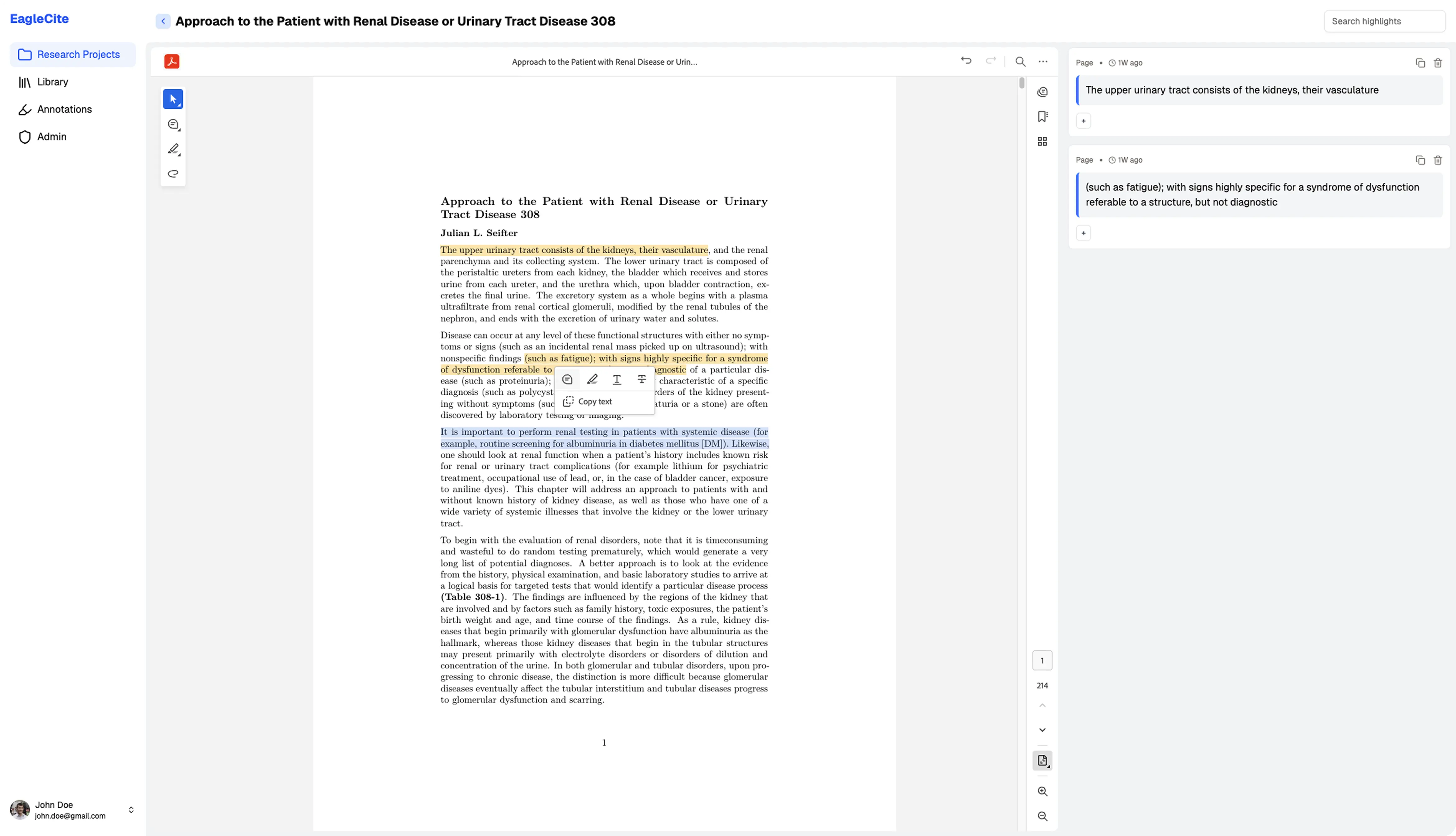The width and height of the screenshot is (1456, 836).
Task: Select the lasso eraser tool
Action: point(173,174)
